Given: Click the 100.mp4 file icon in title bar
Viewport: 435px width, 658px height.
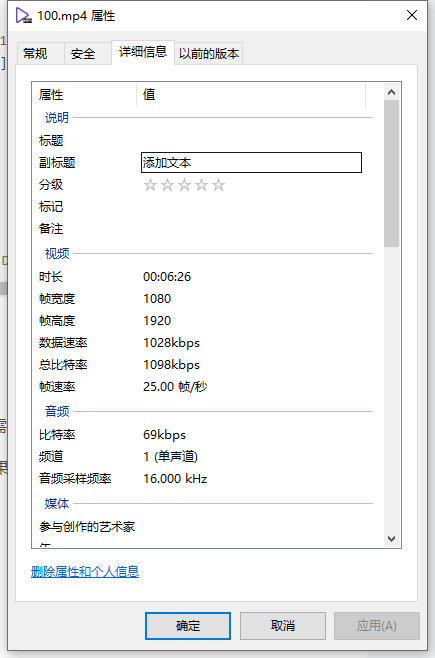Looking at the screenshot, I should pyautogui.click(x=23, y=16).
